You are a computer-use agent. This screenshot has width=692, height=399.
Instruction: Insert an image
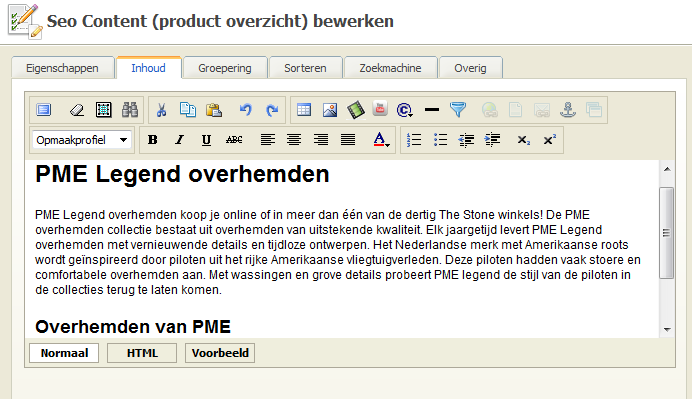pyautogui.click(x=330, y=109)
